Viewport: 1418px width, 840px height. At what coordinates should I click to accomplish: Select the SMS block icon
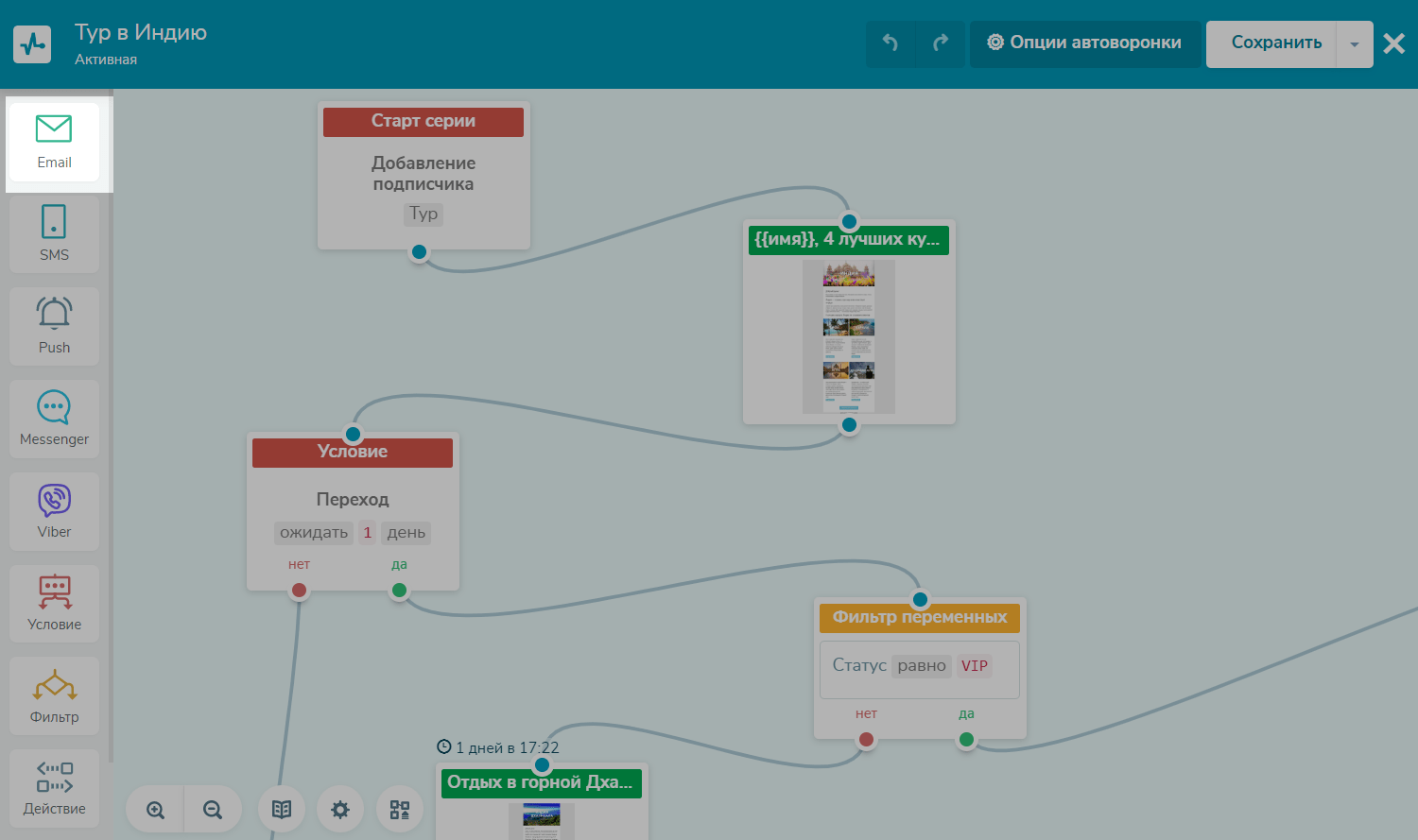(x=54, y=233)
